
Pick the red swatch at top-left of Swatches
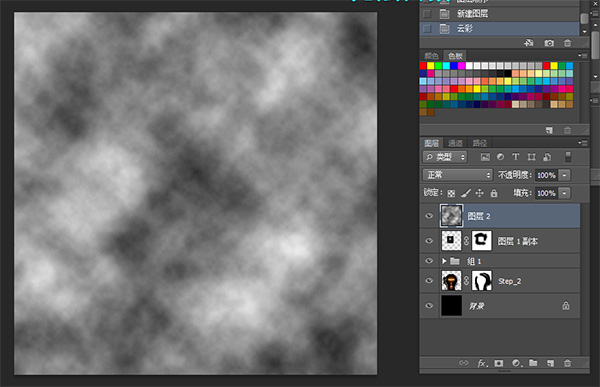(423, 66)
